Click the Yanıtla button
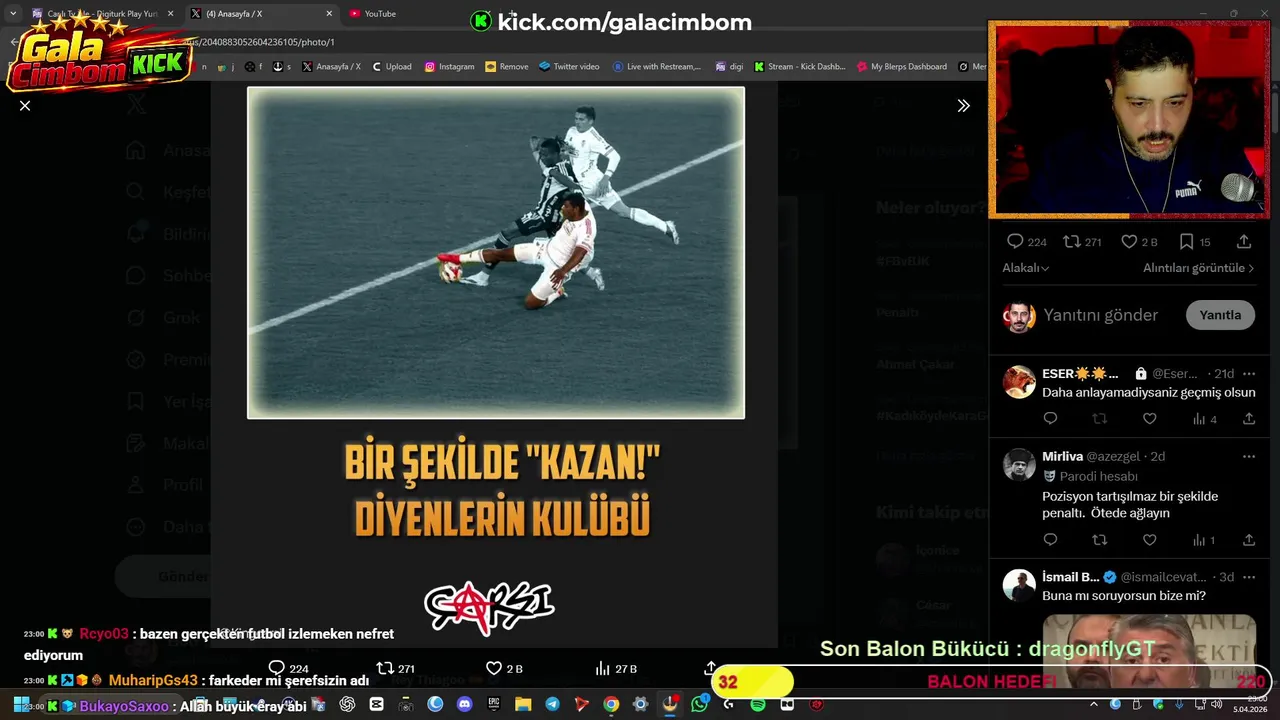The width and height of the screenshot is (1280, 720). click(x=1220, y=315)
